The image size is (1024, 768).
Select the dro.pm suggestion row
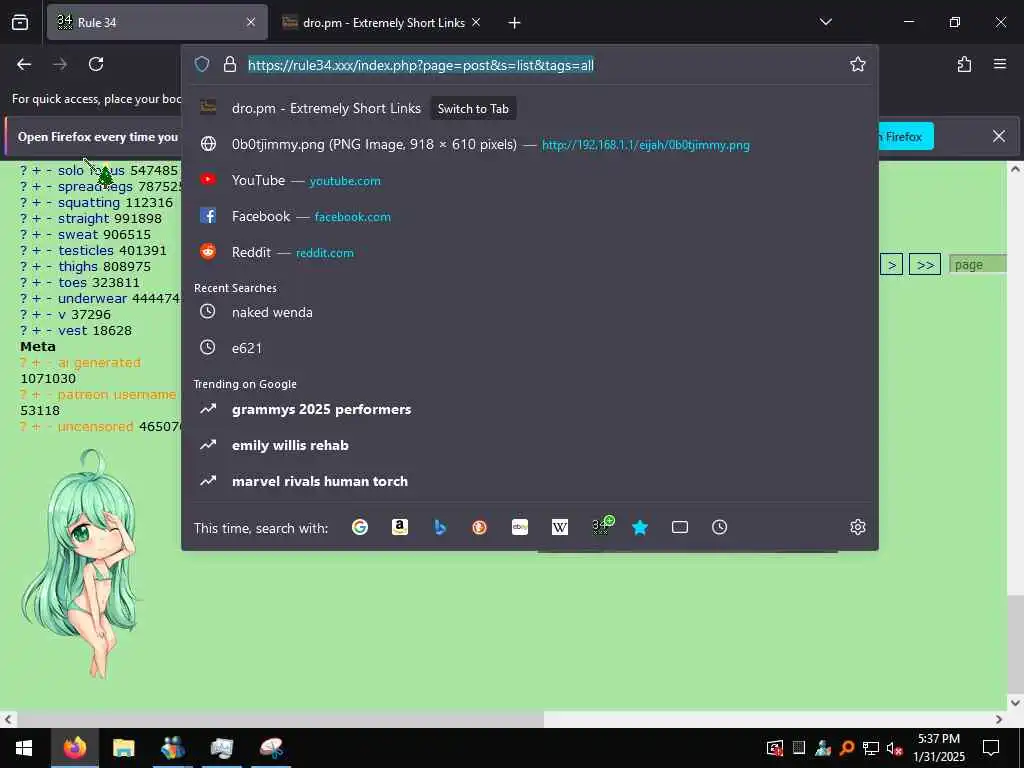point(530,108)
